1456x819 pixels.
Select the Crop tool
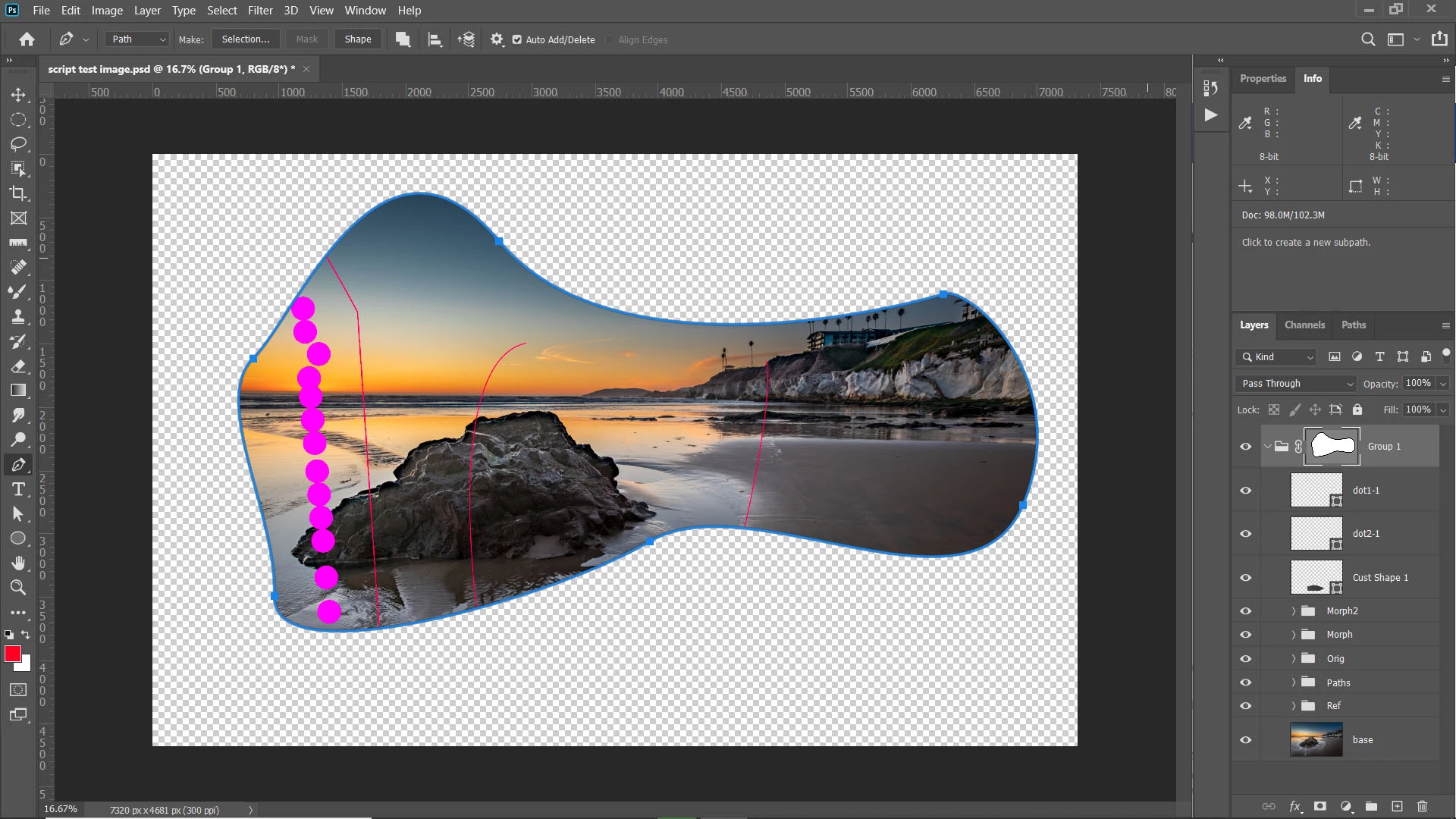(x=18, y=193)
